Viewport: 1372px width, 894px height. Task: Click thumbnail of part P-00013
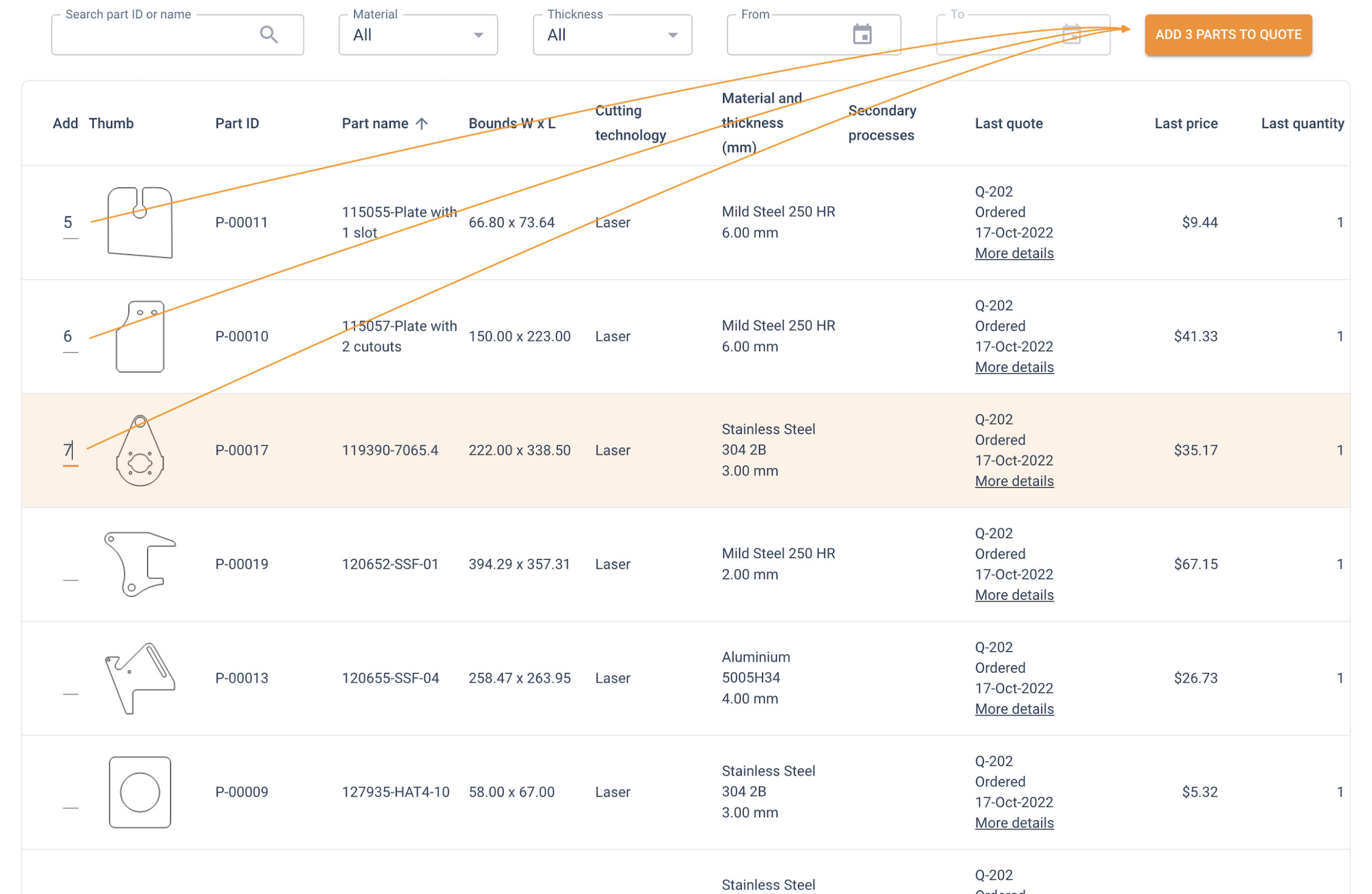139,679
